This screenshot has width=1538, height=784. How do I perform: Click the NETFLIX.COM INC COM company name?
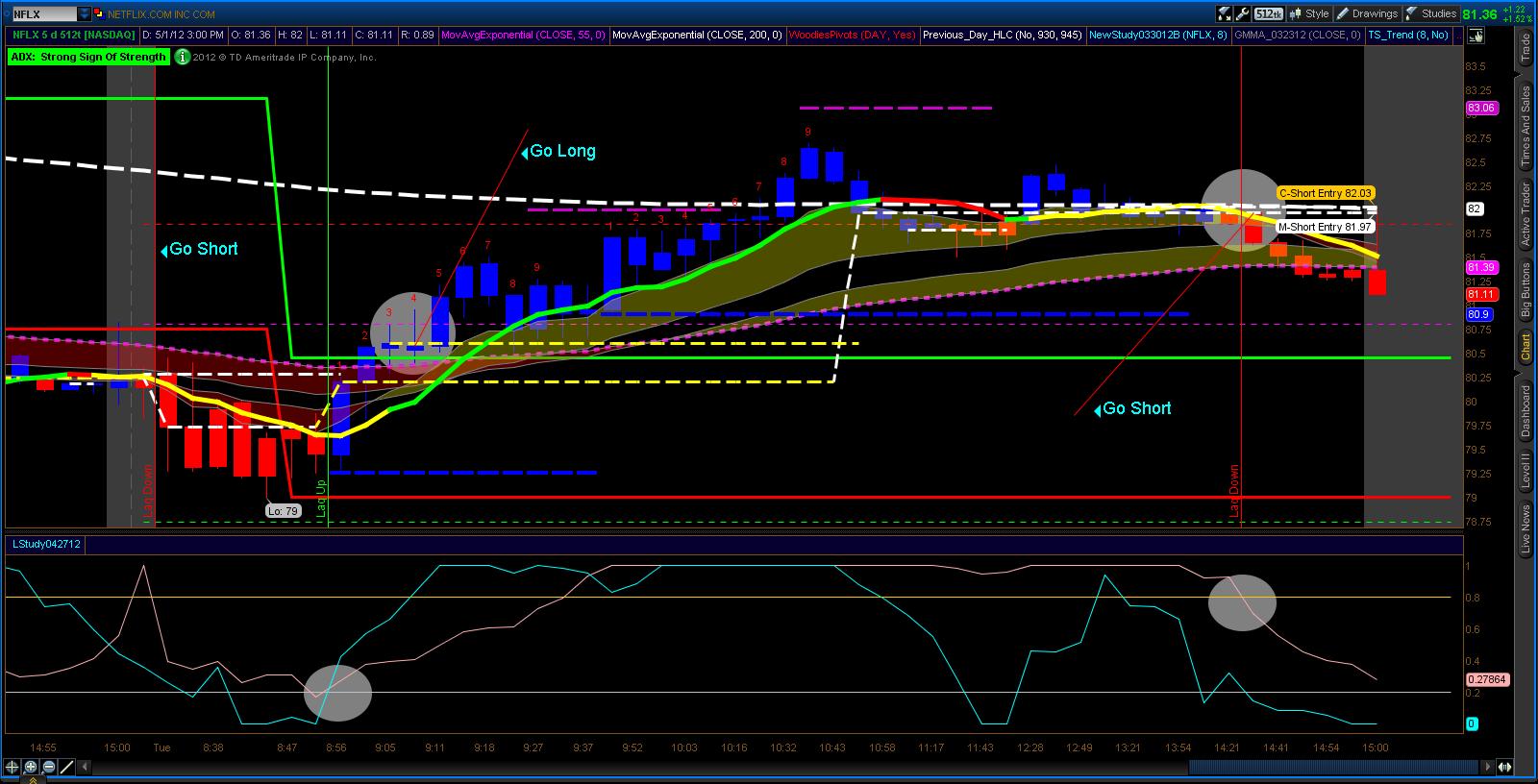161,14
